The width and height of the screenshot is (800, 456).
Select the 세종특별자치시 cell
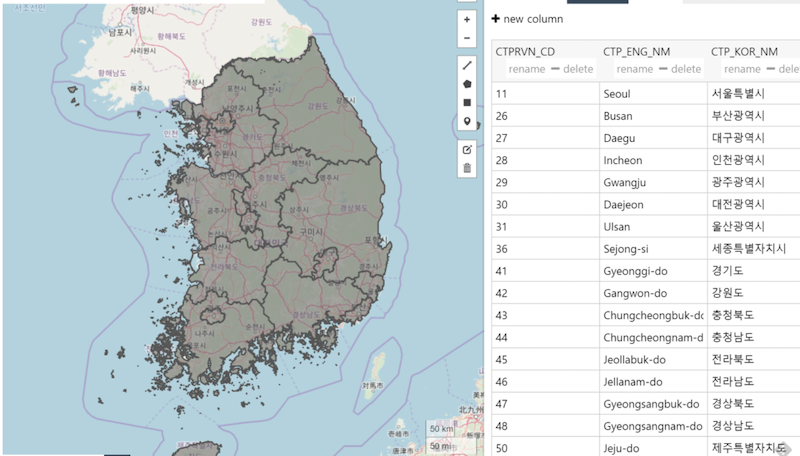[x=754, y=249]
